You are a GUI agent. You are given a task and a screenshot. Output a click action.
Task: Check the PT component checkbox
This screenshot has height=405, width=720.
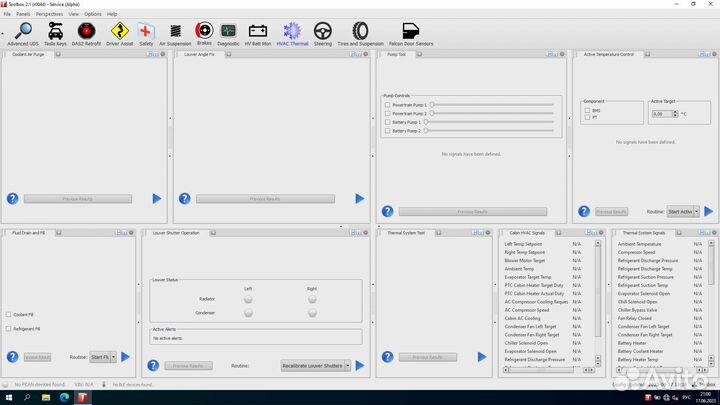pos(587,117)
